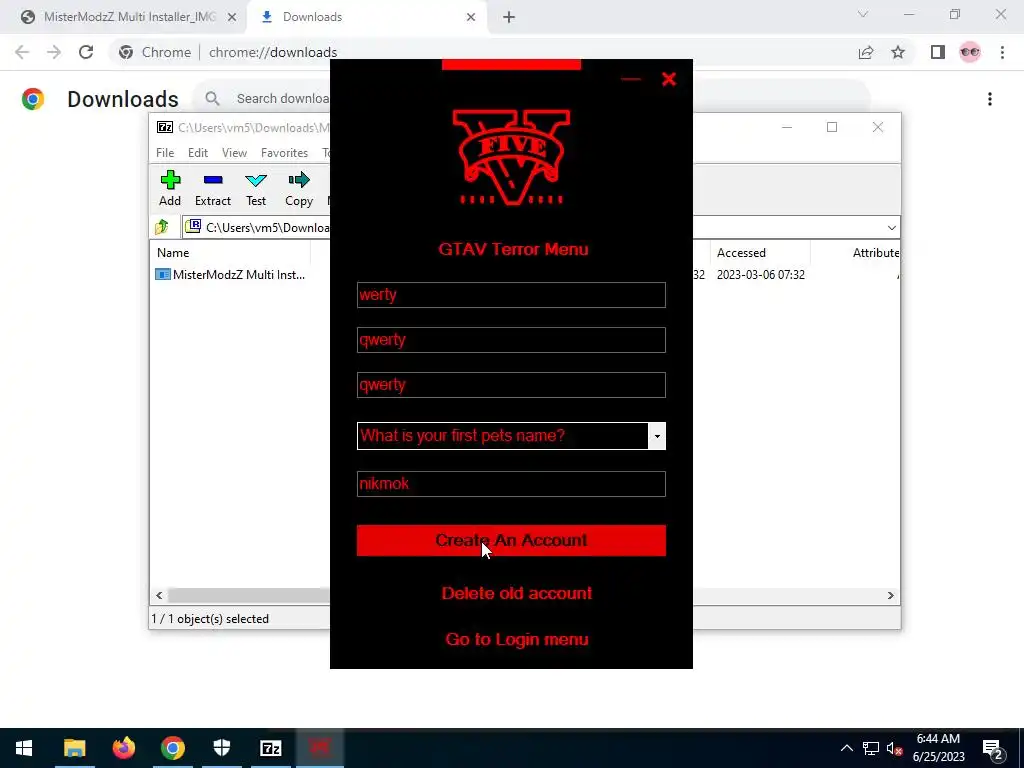The image size is (1024, 768).
Task: Open Firefox from taskbar
Action: 123,748
